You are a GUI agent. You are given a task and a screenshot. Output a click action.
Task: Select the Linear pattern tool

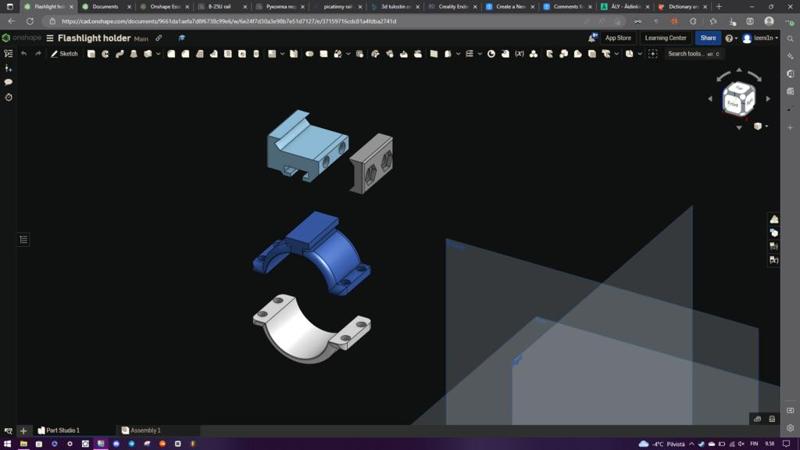tap(272, 54)
